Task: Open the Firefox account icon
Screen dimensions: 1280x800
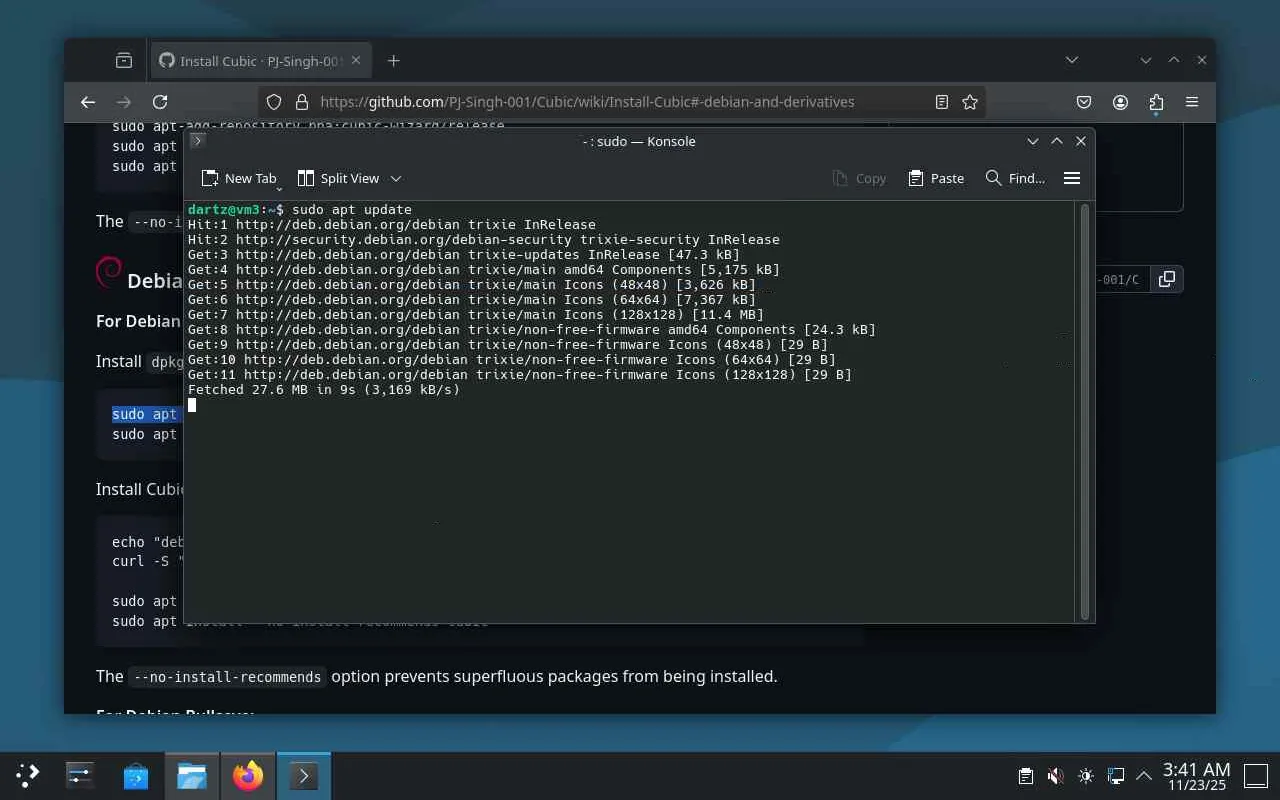Action: click(x=1121, y=102)
